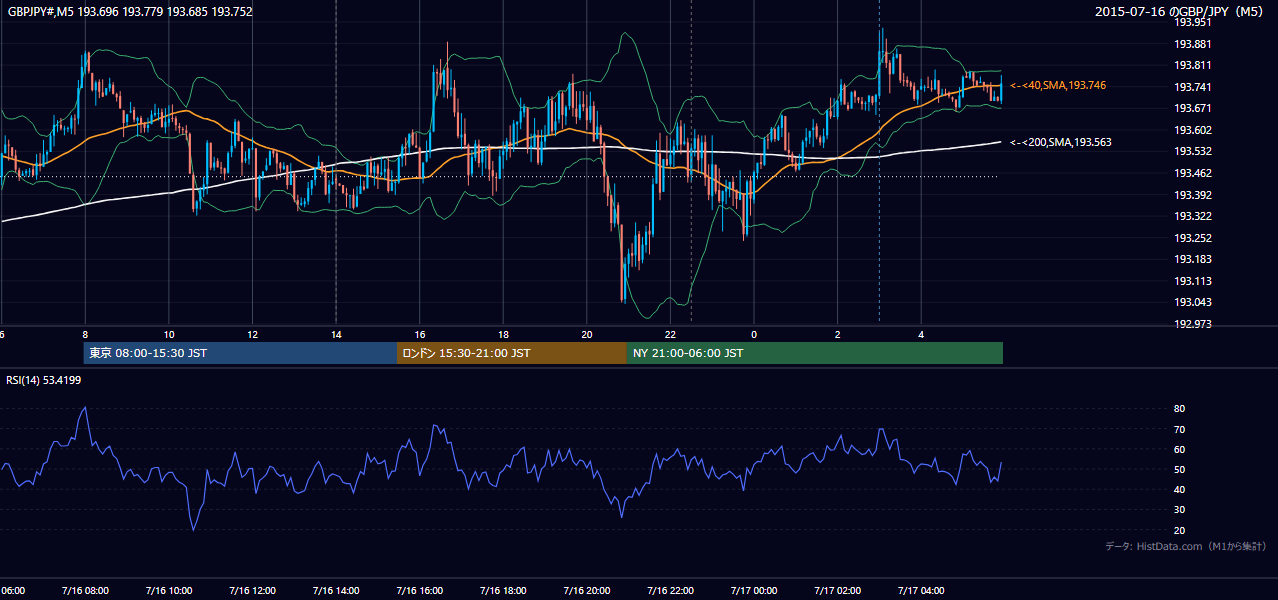Click price level 193.462 on the axis
Image resolution: width=1278 pixels, height=600 pixels.
click(1193, 173)
